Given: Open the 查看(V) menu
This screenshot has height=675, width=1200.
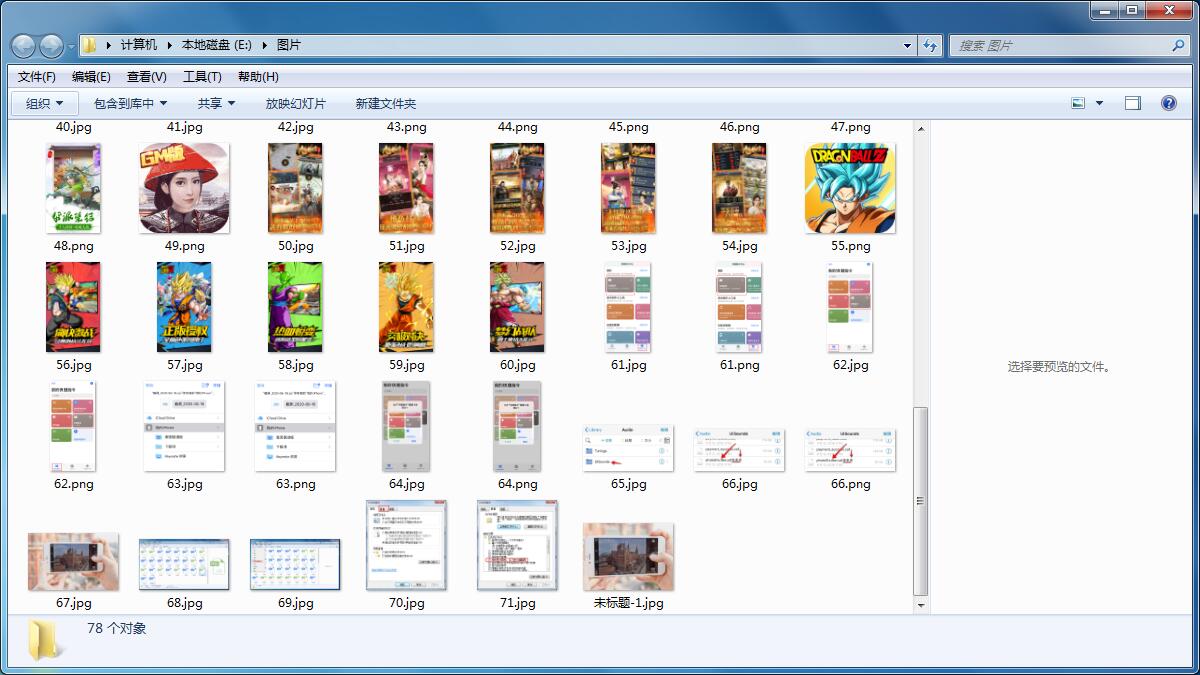Looking at the screenshot, I should click(x=146, y=76).
